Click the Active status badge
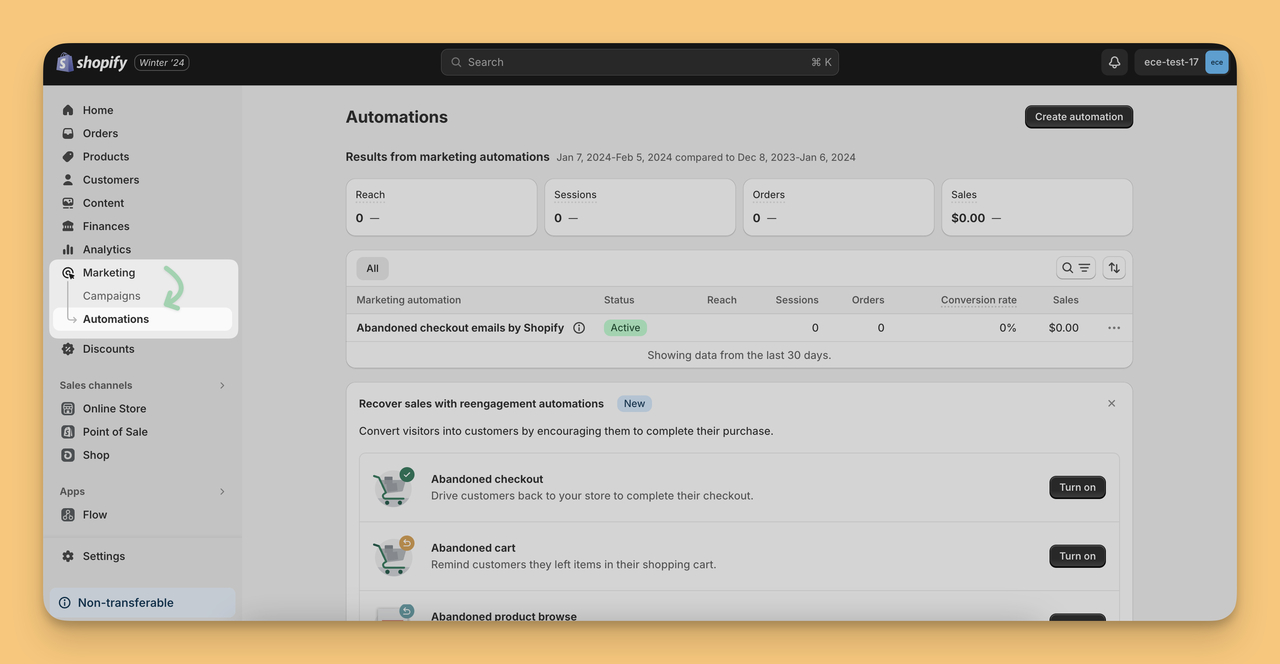The image size is (1280, 664). 625,328
